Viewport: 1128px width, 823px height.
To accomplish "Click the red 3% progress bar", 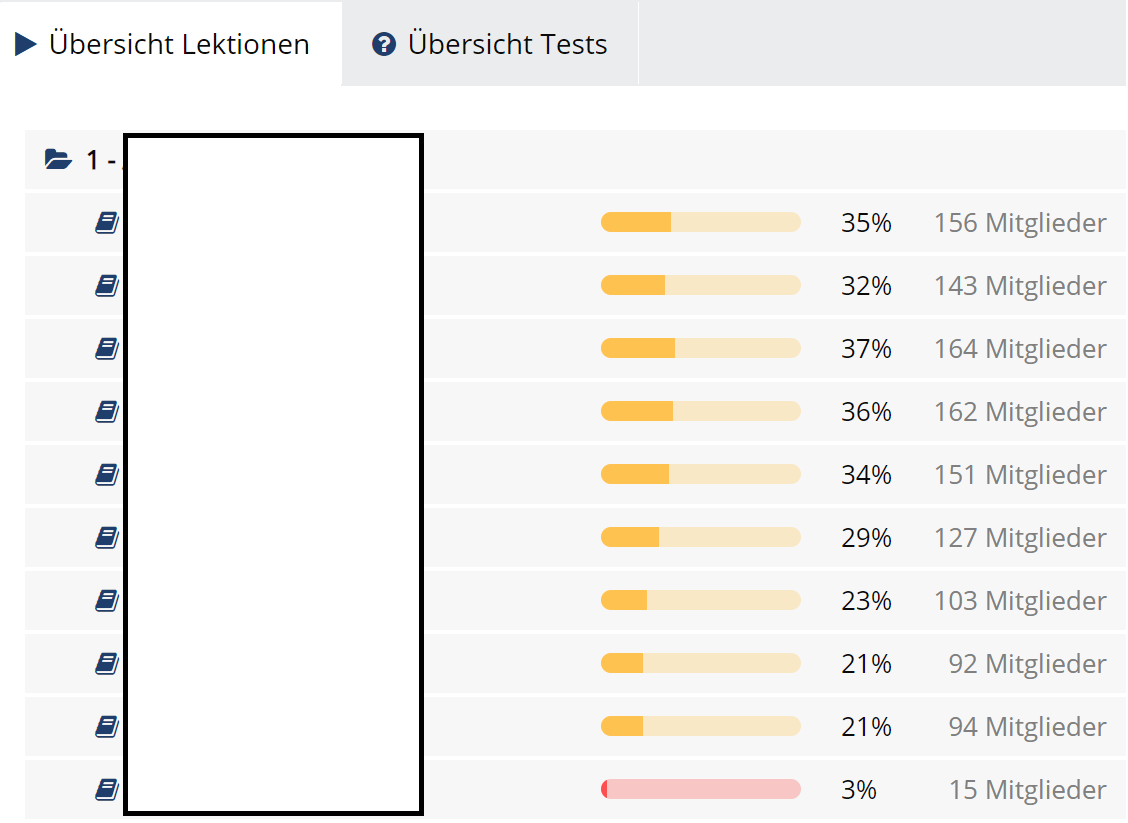I will [x=701, y=789].
